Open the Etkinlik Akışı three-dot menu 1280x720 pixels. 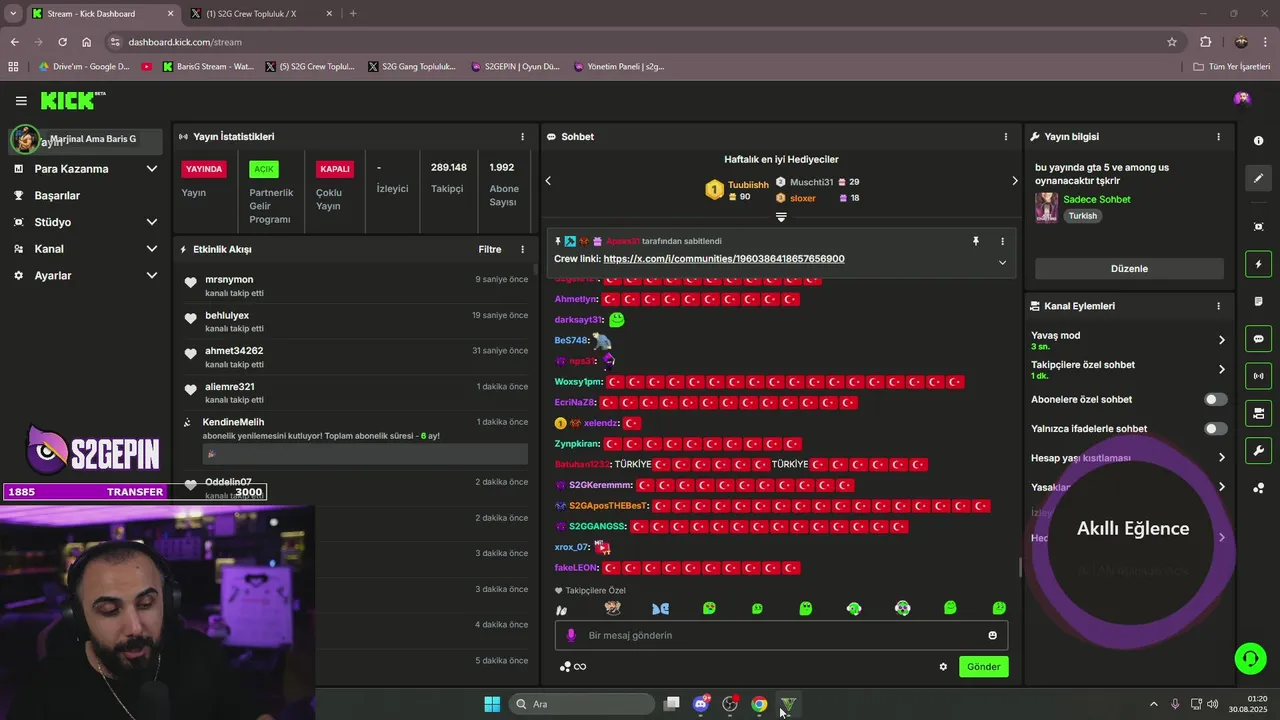click(x=522, y=249)
